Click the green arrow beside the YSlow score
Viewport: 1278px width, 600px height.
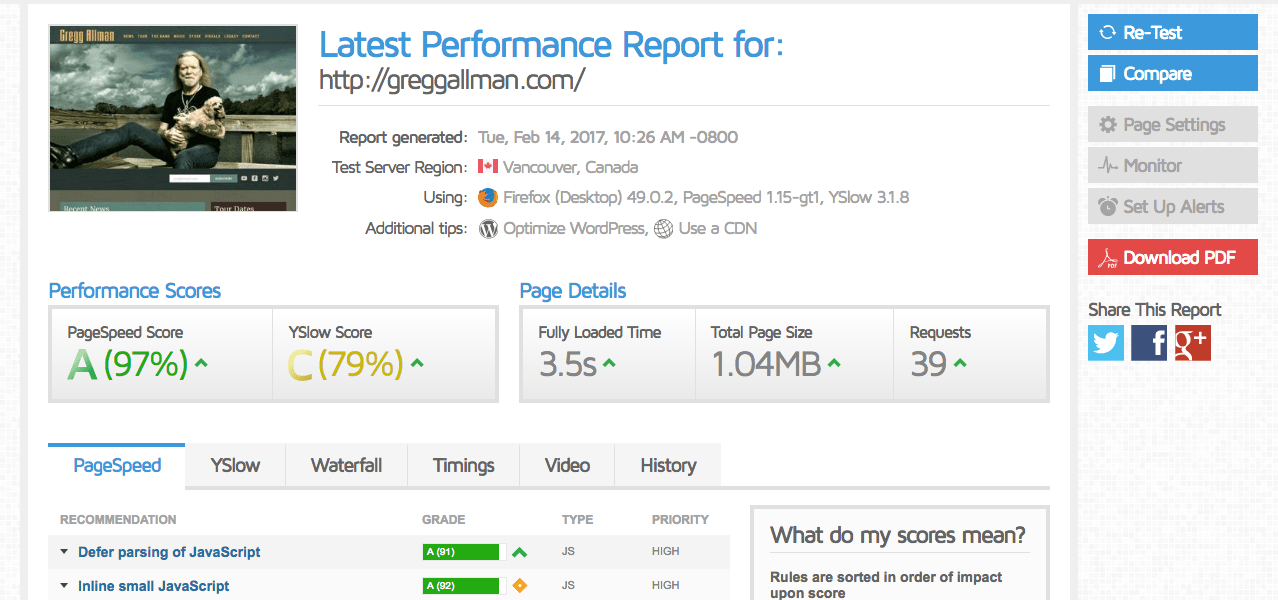(x=417, y=364)
